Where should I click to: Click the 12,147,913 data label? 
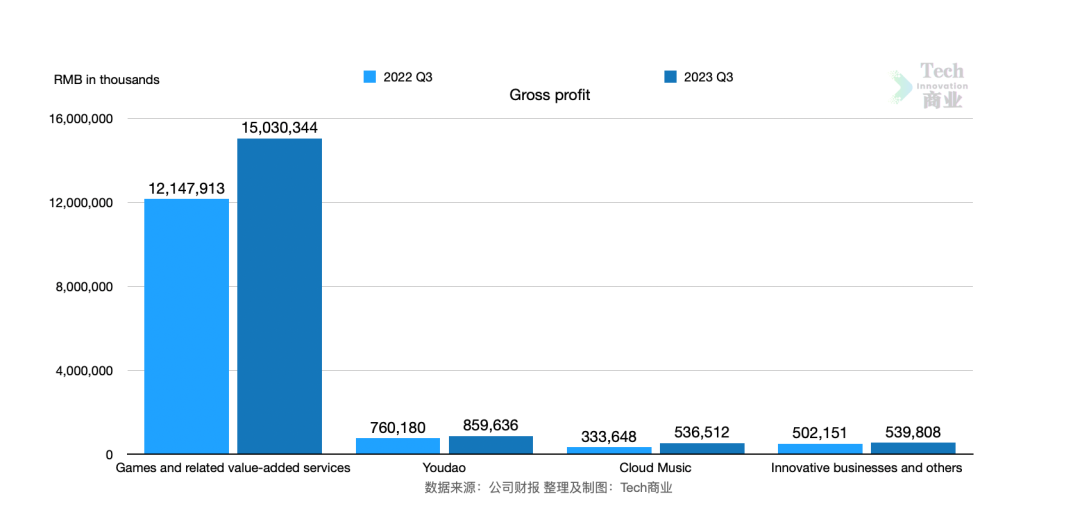pyautogui.click(x=186, y=188)
